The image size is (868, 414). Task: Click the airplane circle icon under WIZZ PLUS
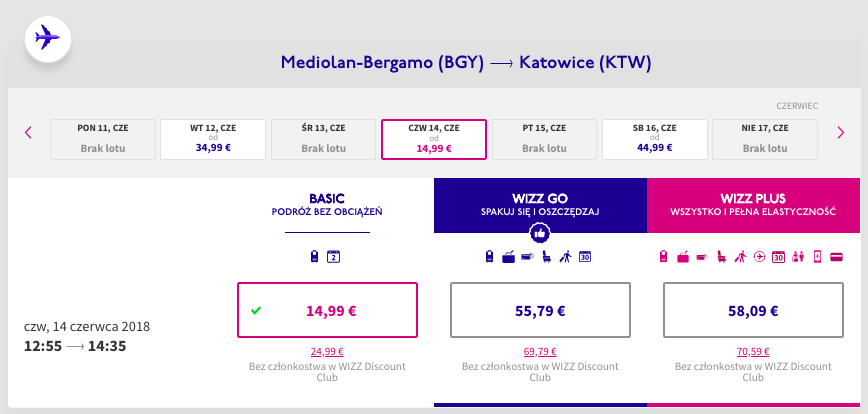coord(759,257)
